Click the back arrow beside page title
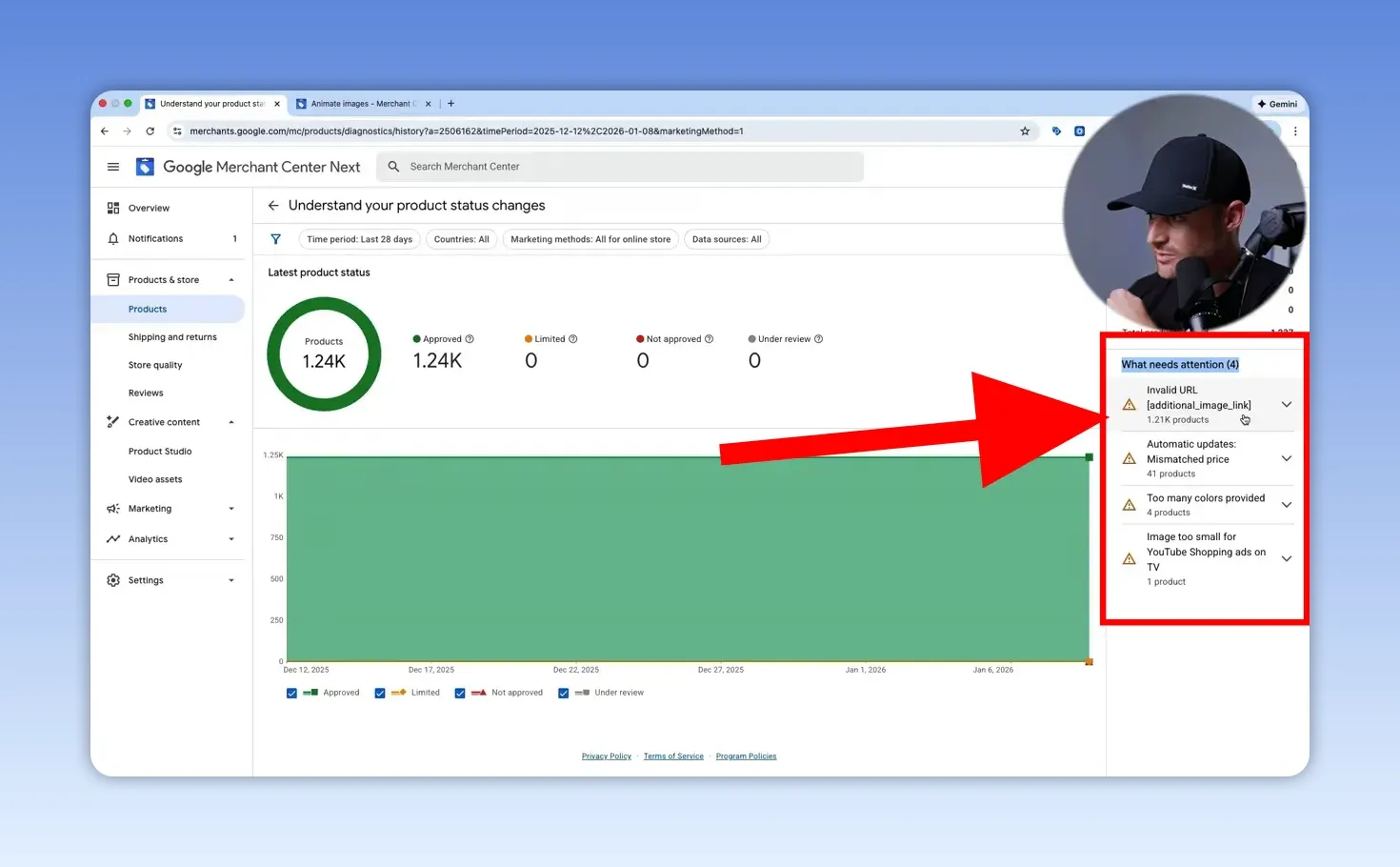Viewport: 1400px width, 867px height. tap(273, 206)
